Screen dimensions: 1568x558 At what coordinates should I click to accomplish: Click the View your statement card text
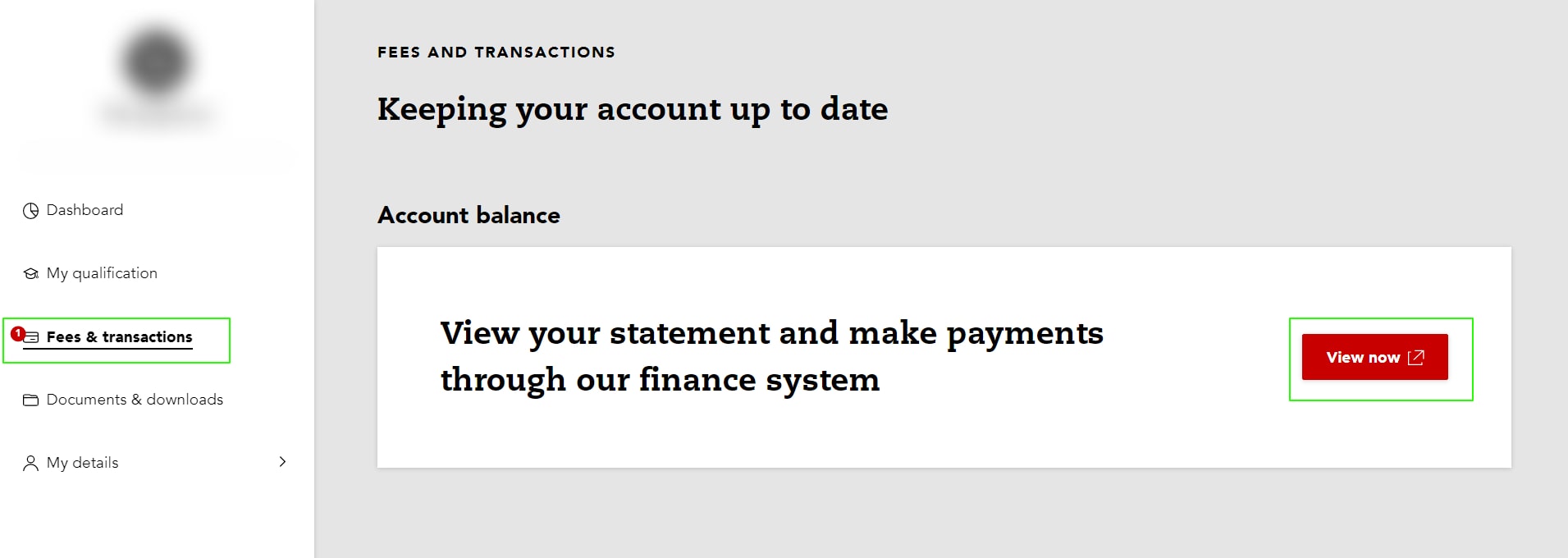771,357
